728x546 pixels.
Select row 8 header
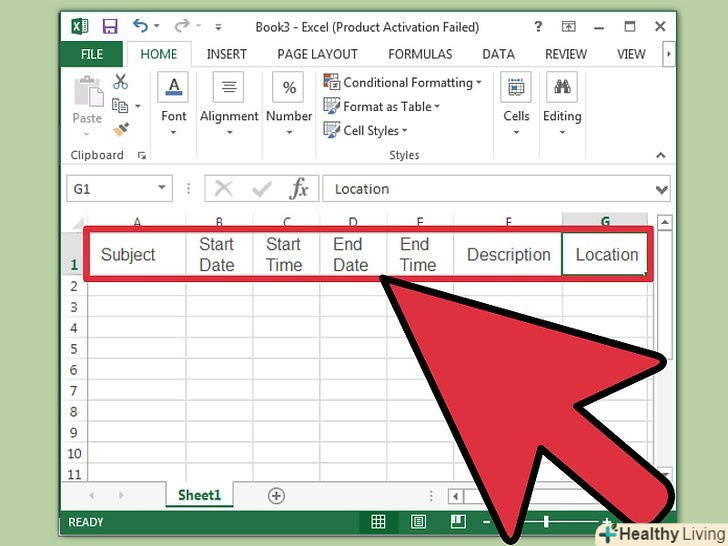coord(74,411)
